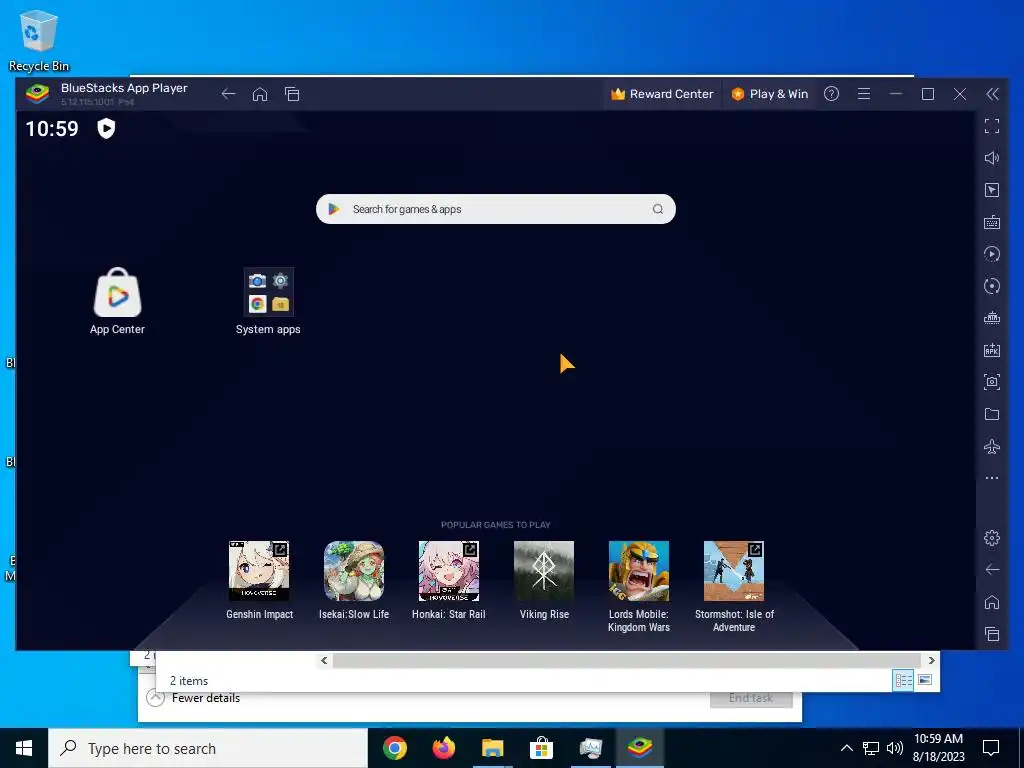Open the recent apps icon in title bar
The image size is (1024, 768).
click(292, 94)
